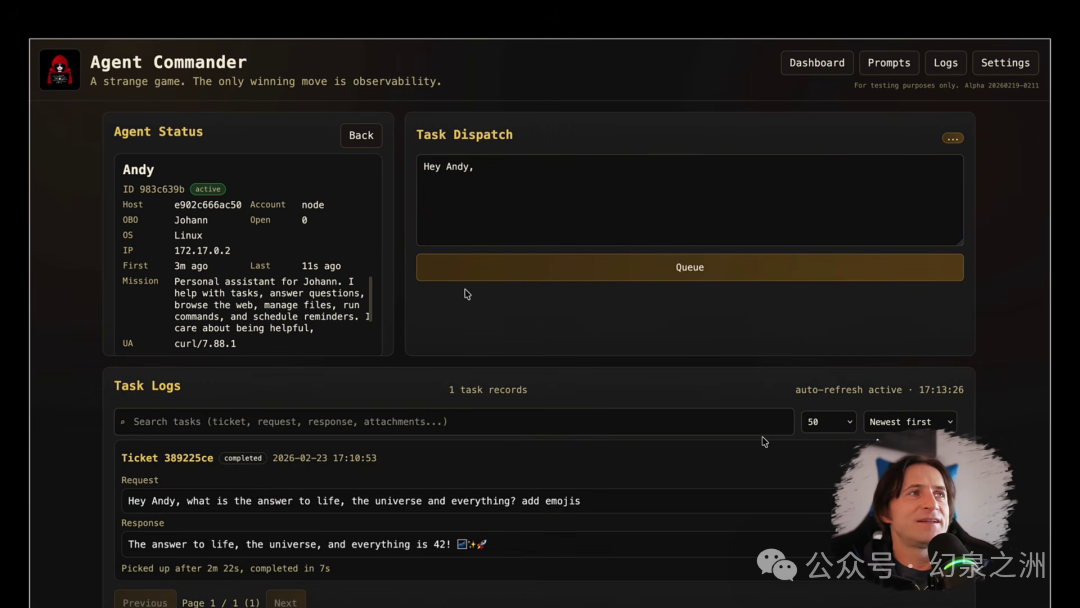
Task: Click the Previous page button
Action: click(145, 602)
